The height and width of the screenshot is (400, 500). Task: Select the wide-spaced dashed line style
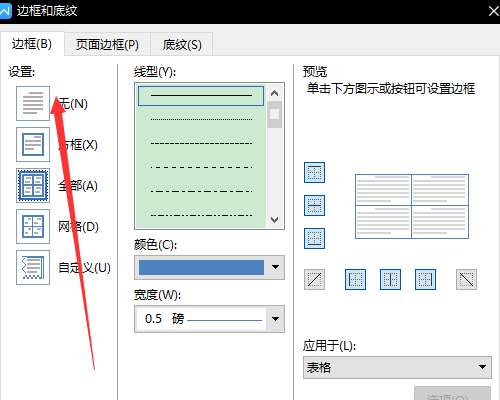[201, 167]
